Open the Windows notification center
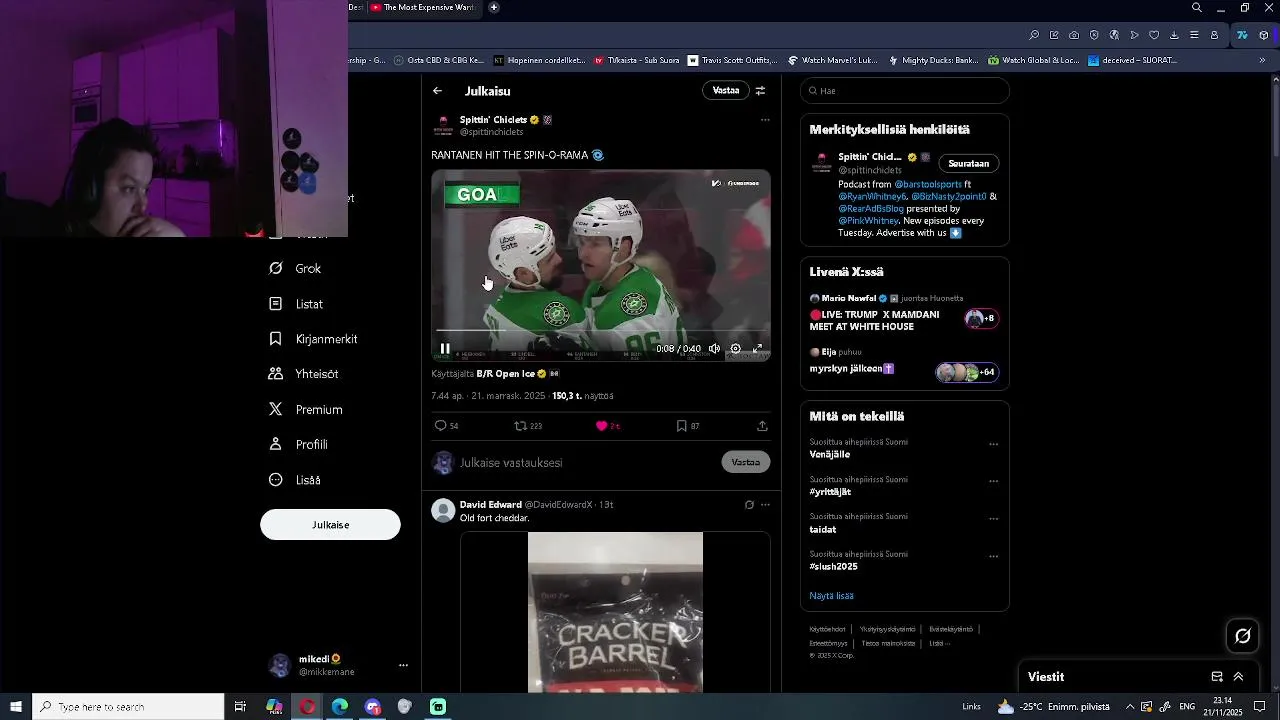 click(1260, 707)
